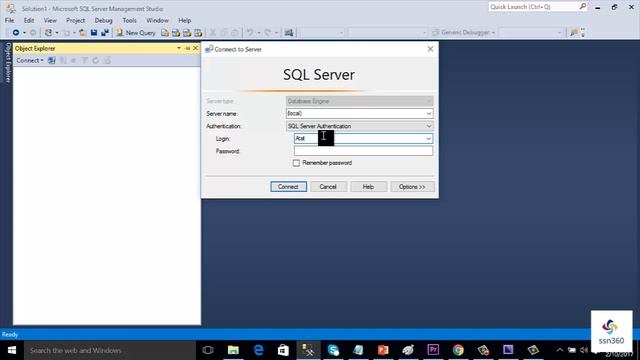This screenshot has width=640, height=360.
Task: Open the Edit menu
Action: pos(29,20)
